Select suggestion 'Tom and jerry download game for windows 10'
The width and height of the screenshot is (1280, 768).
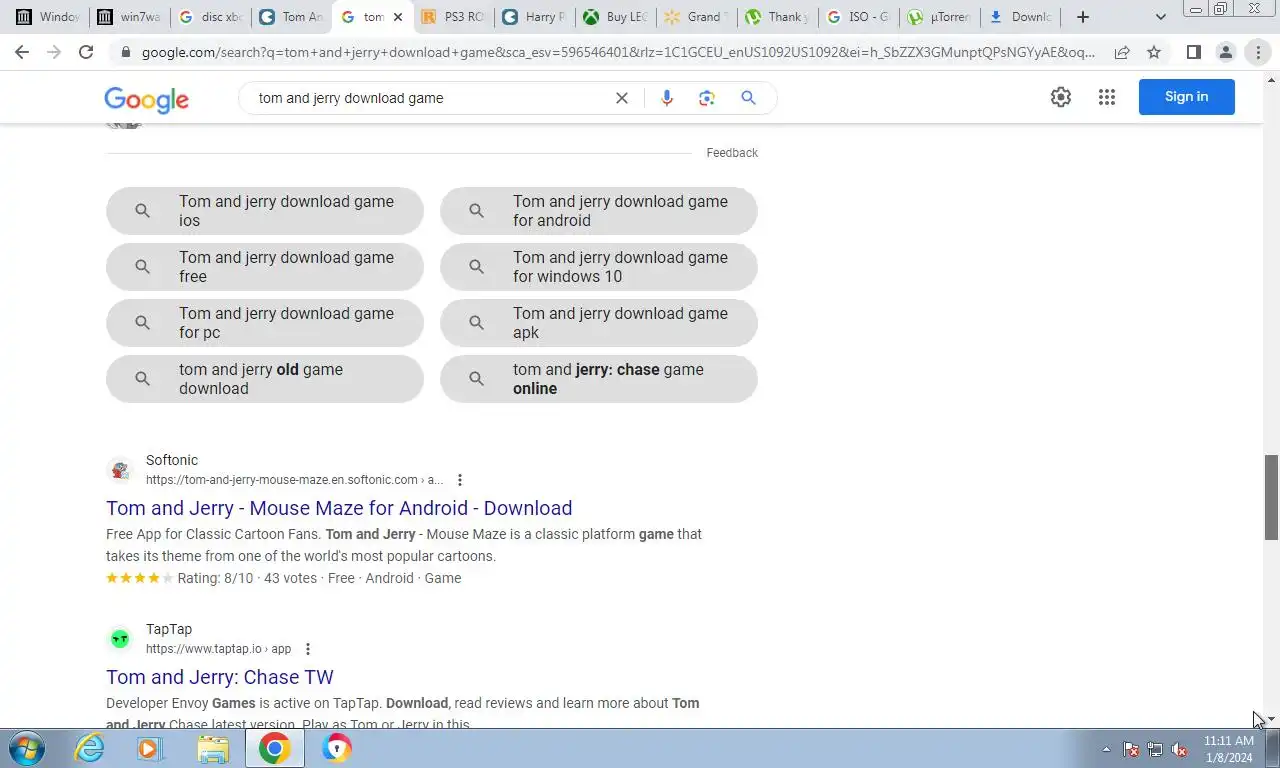[599, 267]
